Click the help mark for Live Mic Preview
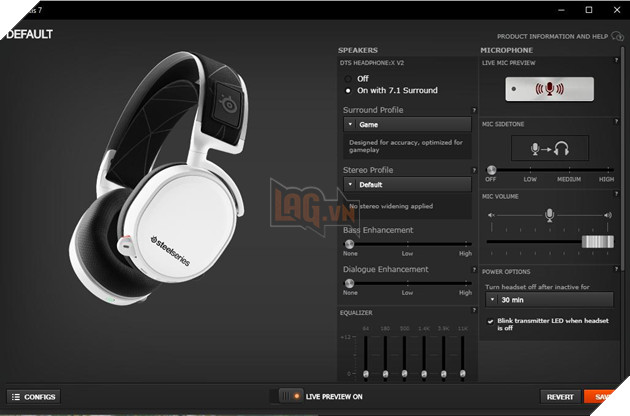 pyautogui.click(x=616, y=60)
